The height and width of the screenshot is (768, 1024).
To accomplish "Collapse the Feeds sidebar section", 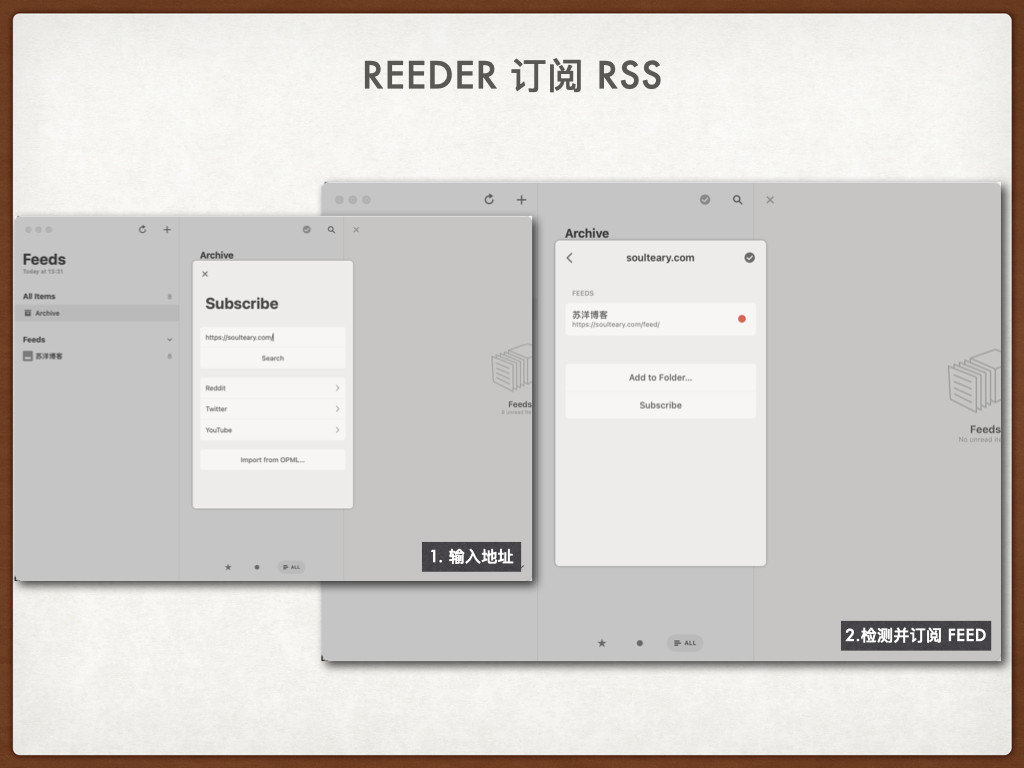I will 170,339.
